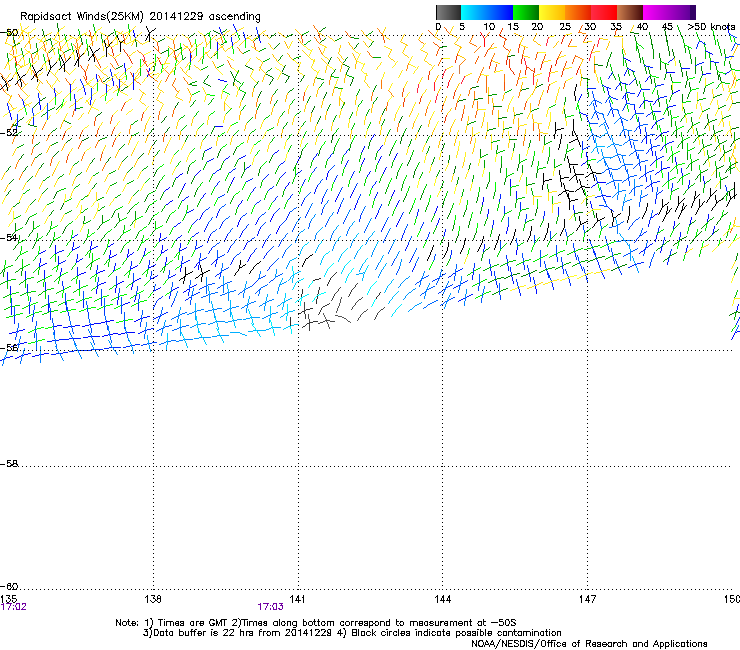The width and height of the screenshot is (740, 650).
Task: Click the 135 longitude axis label
Action: click(8, 599)
